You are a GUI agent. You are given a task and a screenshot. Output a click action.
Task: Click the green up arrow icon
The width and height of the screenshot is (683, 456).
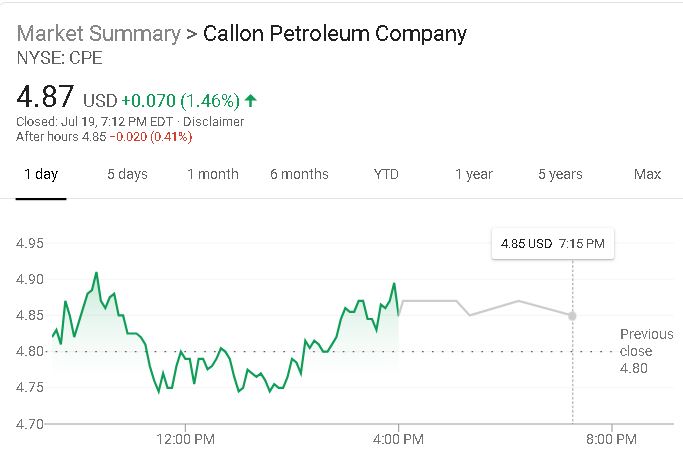coord(250,100)
